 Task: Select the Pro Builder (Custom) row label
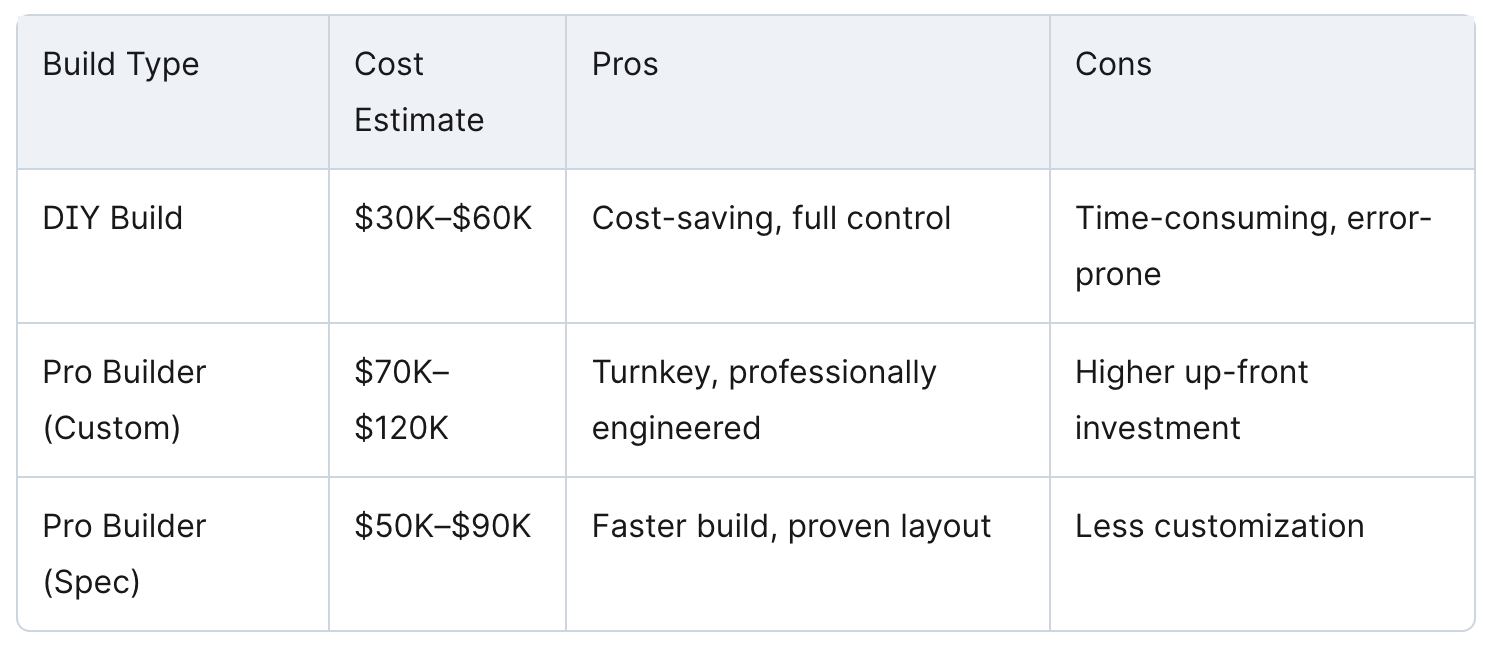point(124,400)
